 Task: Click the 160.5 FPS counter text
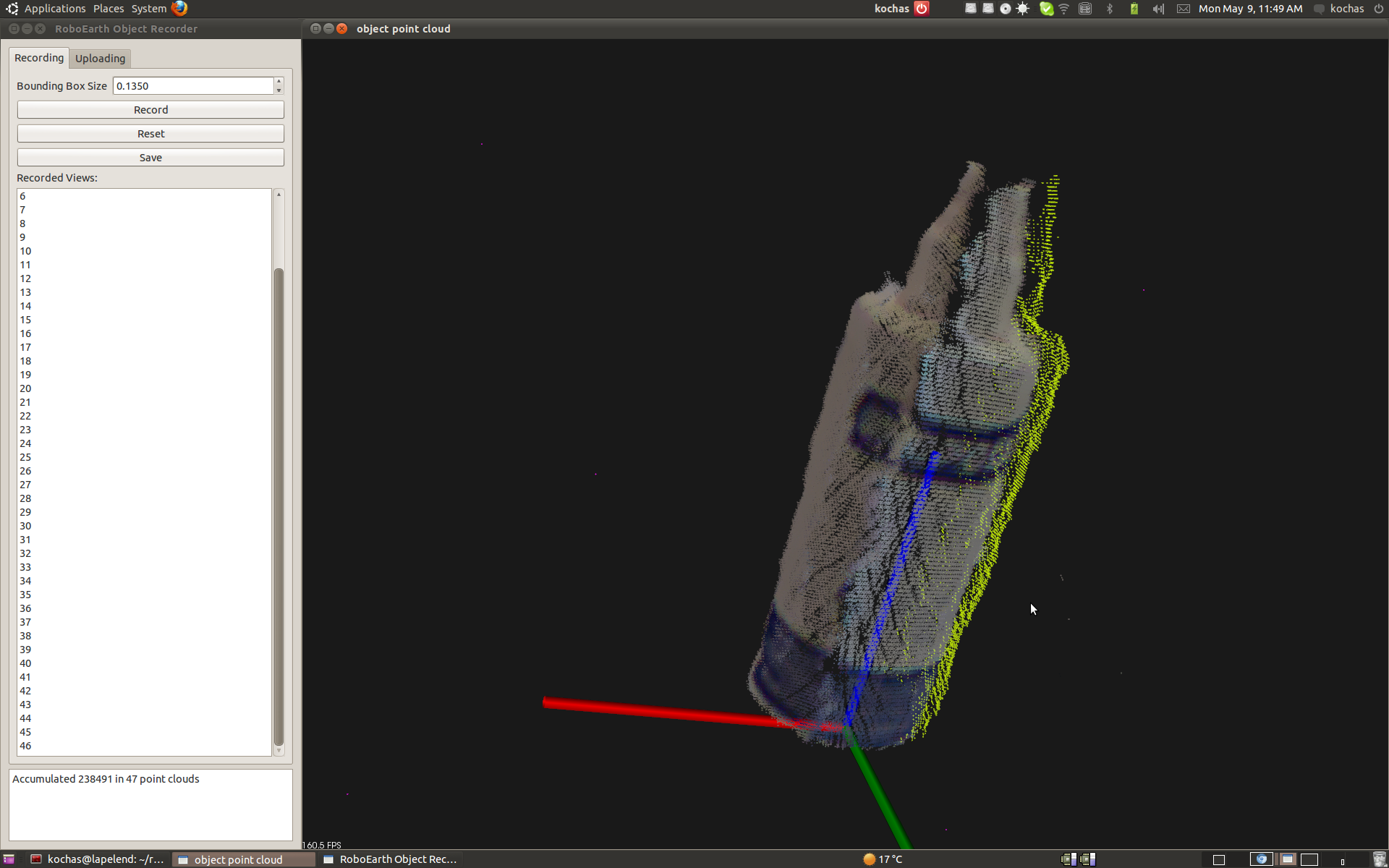tap(323, 845)
